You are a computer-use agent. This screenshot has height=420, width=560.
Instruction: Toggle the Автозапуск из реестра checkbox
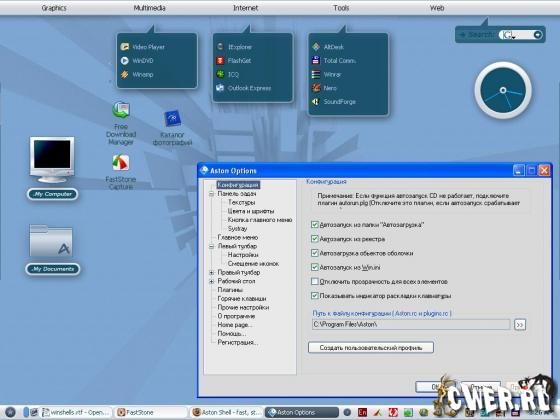(315, 239)
